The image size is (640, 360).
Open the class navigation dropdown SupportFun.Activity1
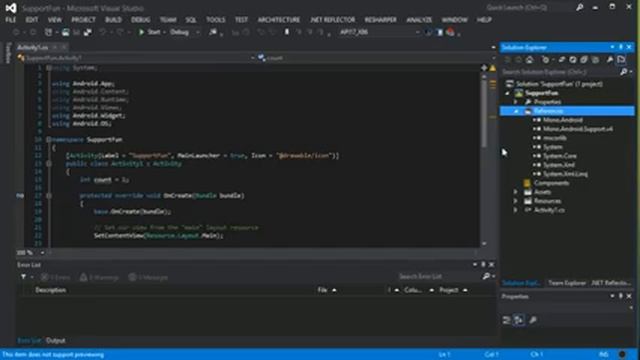point(136,58)
